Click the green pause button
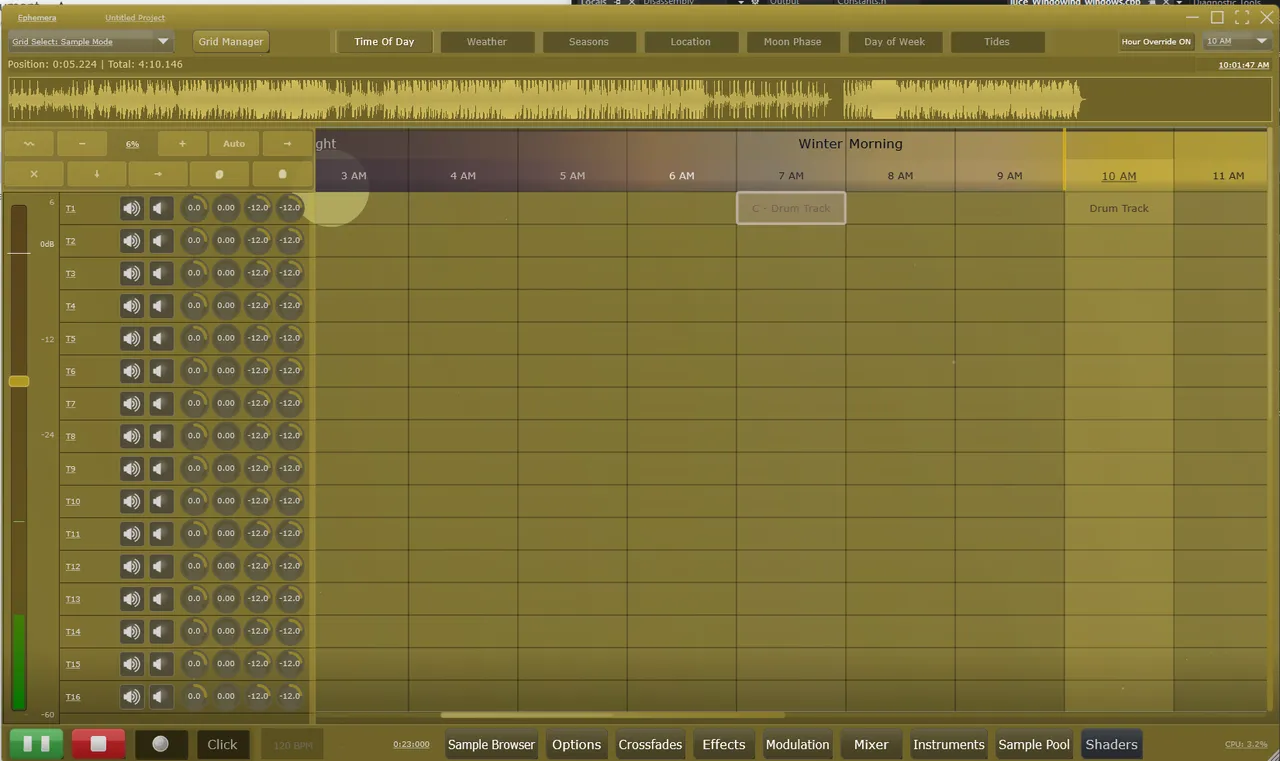Screen dimensions: 1280x761 tap(36, 744)
